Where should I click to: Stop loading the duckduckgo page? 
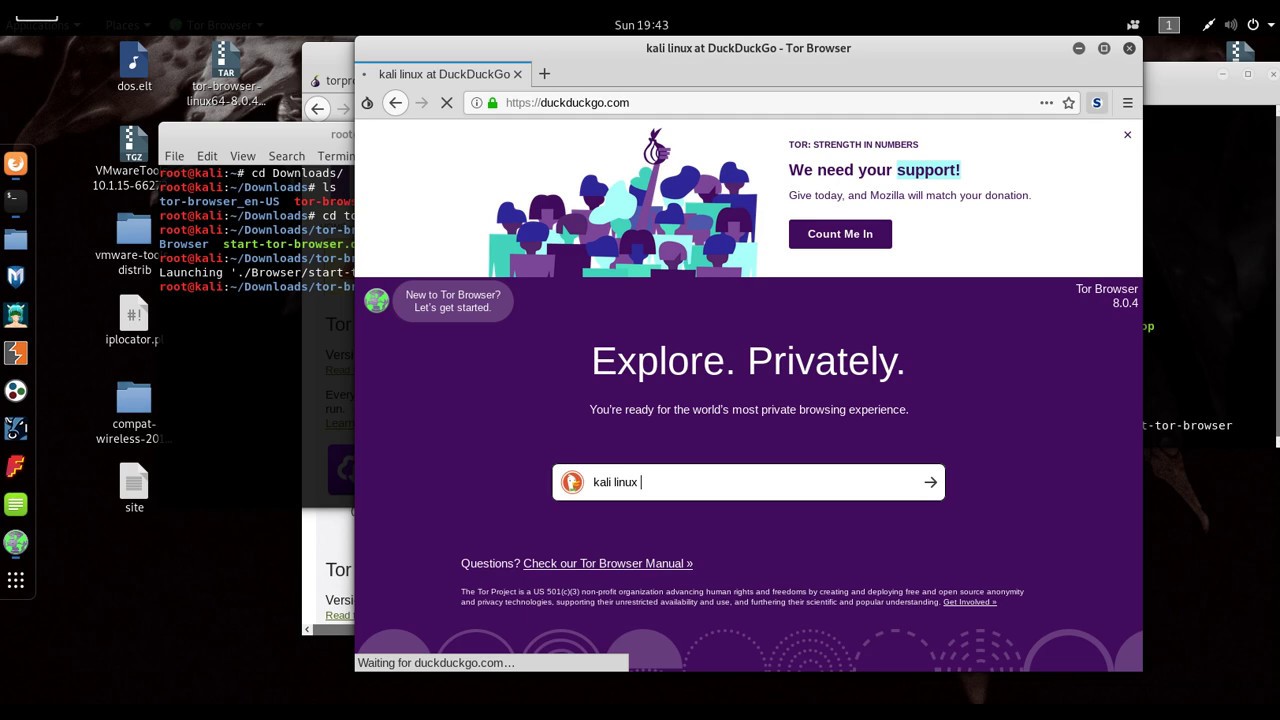(x=447, y=103)
